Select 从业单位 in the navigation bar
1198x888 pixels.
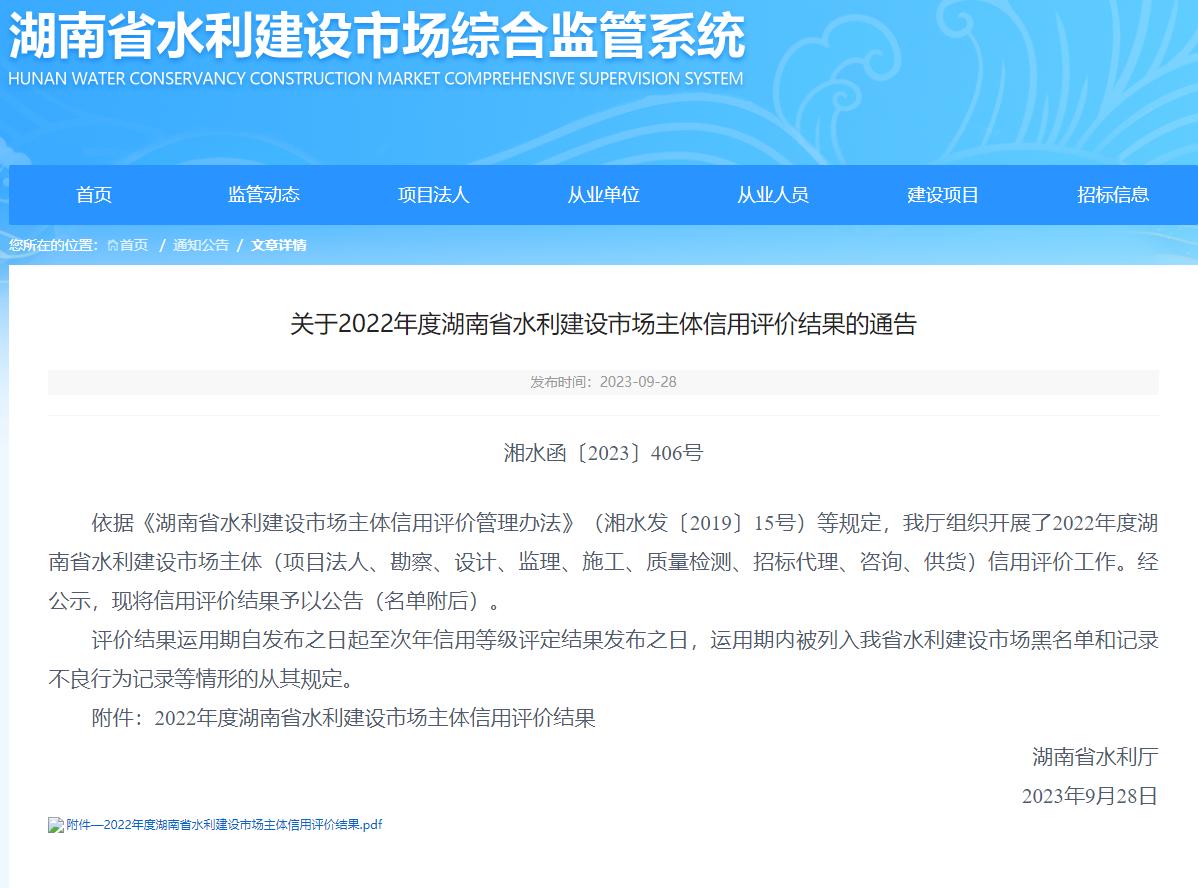point(603,195)
